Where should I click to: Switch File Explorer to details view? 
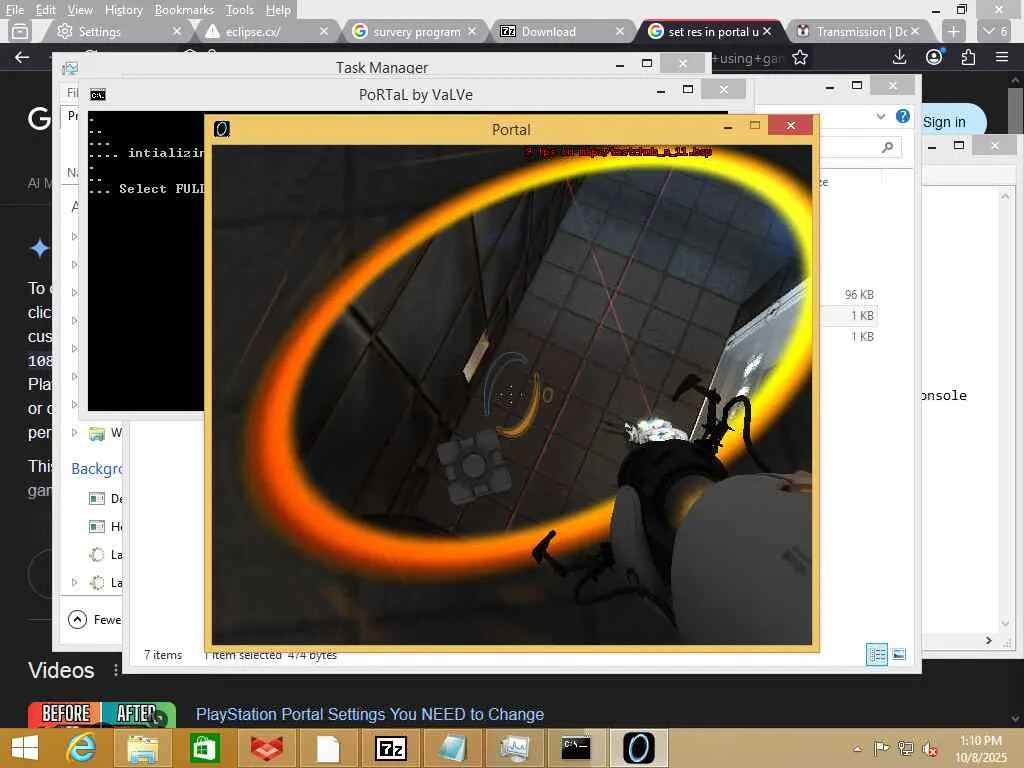876,654
